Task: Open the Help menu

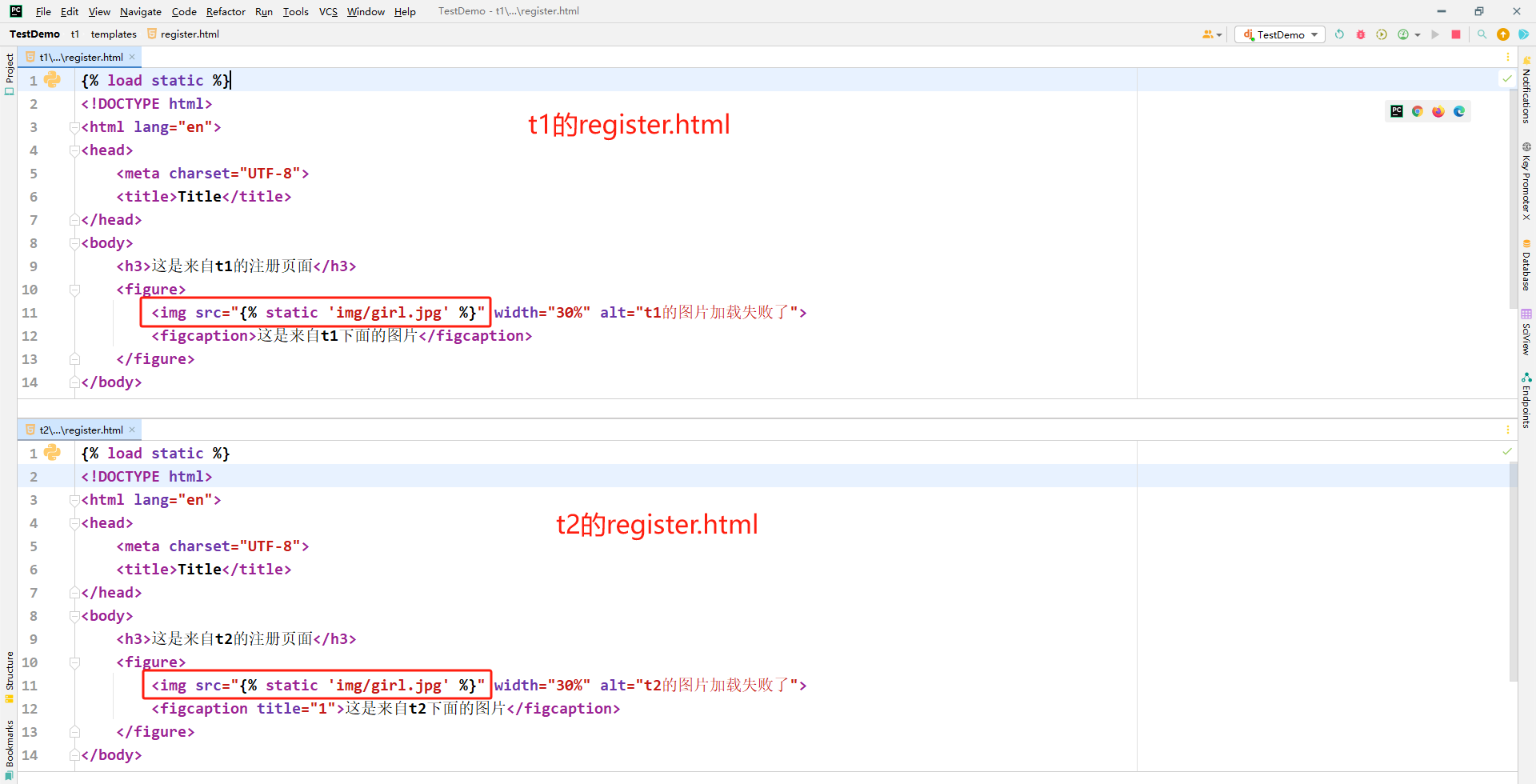Action: pyautogui.click(x=405, y=11)
